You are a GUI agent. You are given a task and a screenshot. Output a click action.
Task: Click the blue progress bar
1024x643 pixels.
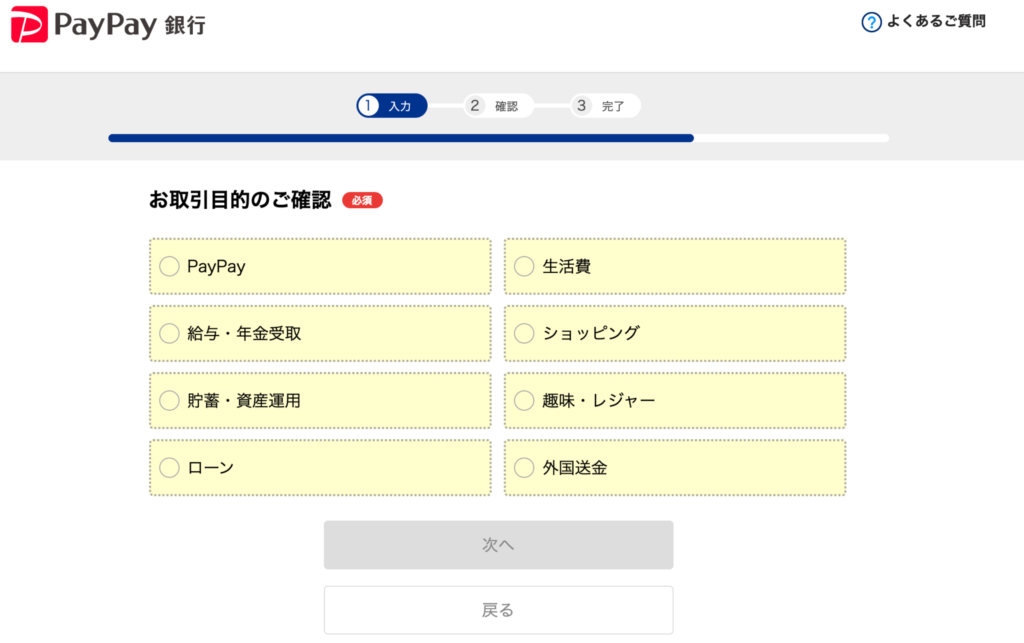tap(400, 138)
